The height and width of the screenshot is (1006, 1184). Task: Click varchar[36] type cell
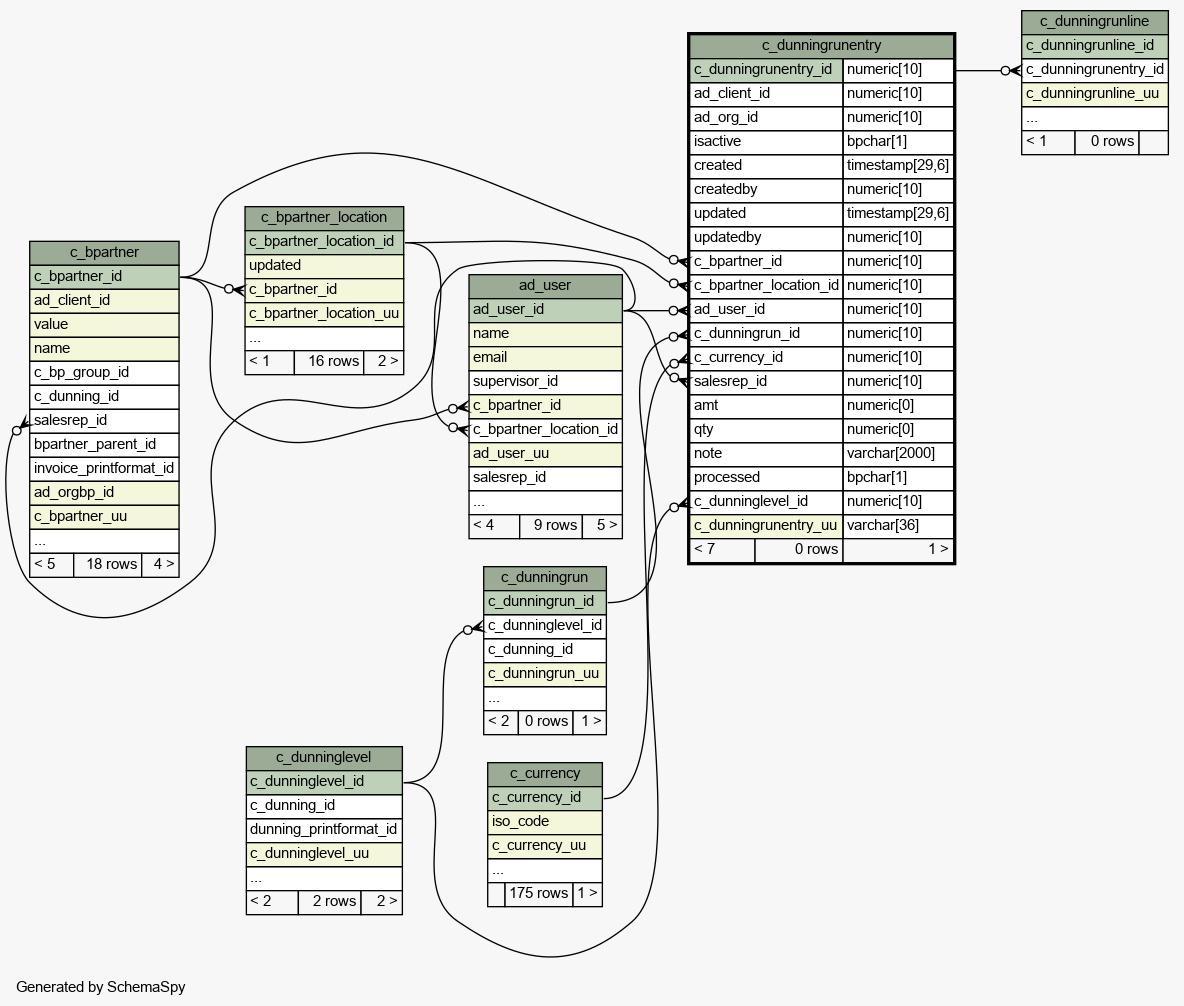click(x=899, y=526)
